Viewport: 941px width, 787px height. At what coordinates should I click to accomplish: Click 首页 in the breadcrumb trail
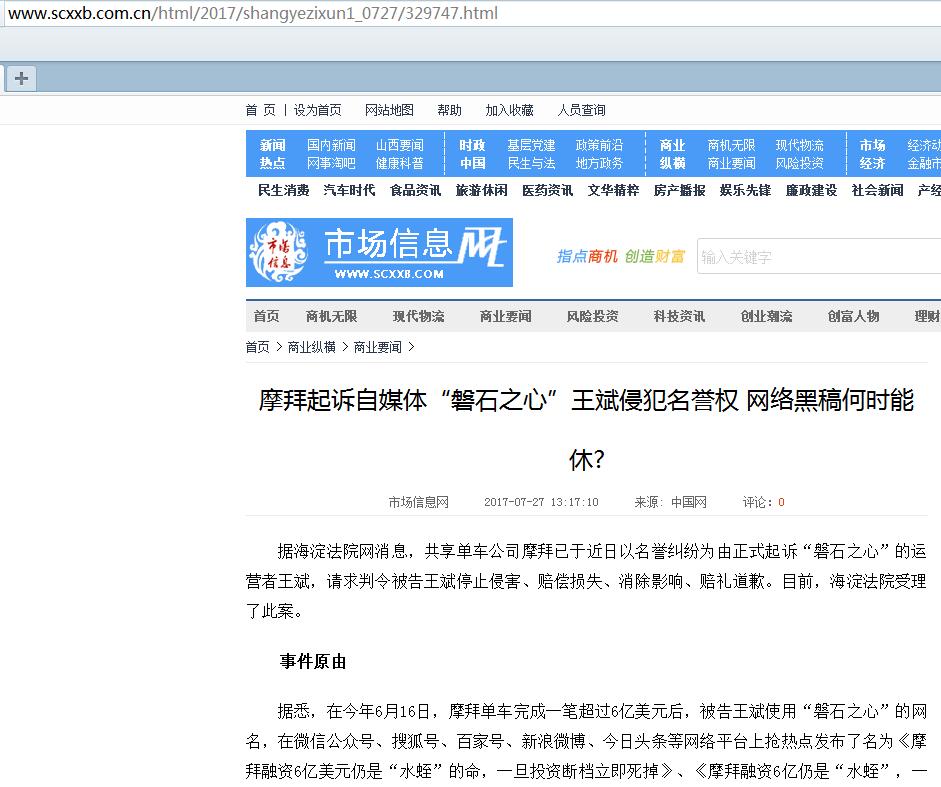[x=257, y=347]
